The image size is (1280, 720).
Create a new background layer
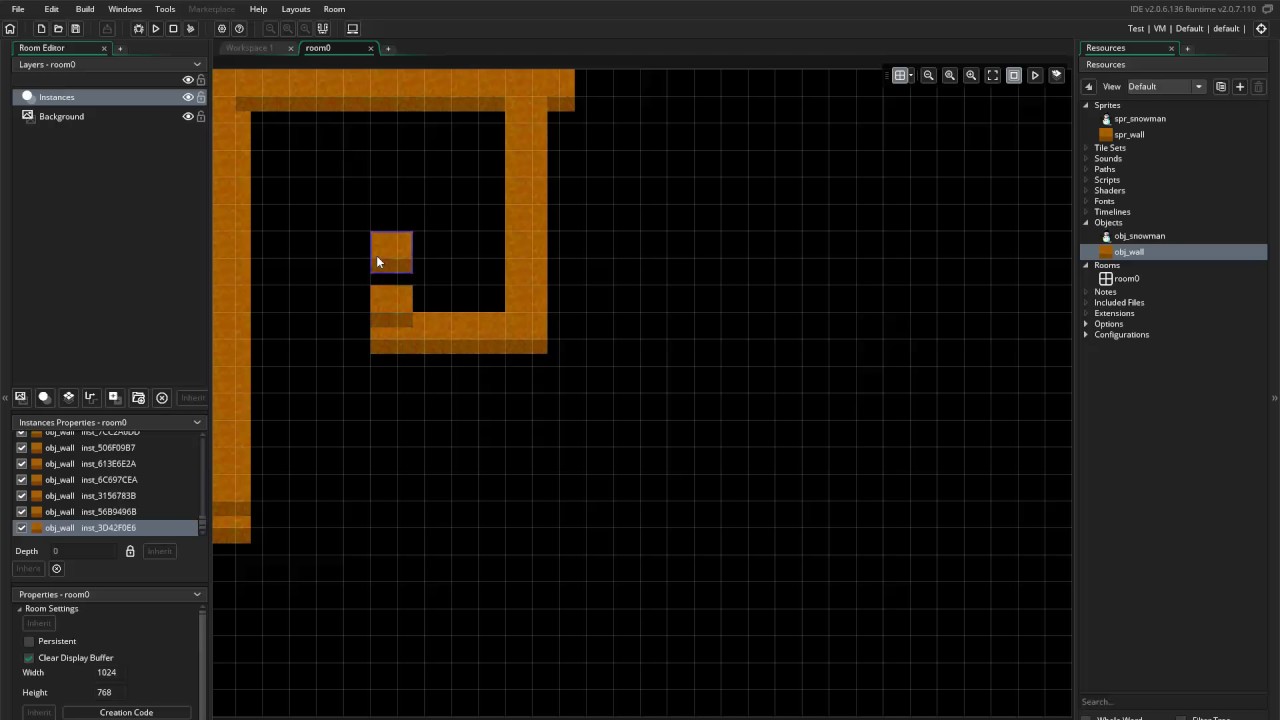tap(20, 397)
